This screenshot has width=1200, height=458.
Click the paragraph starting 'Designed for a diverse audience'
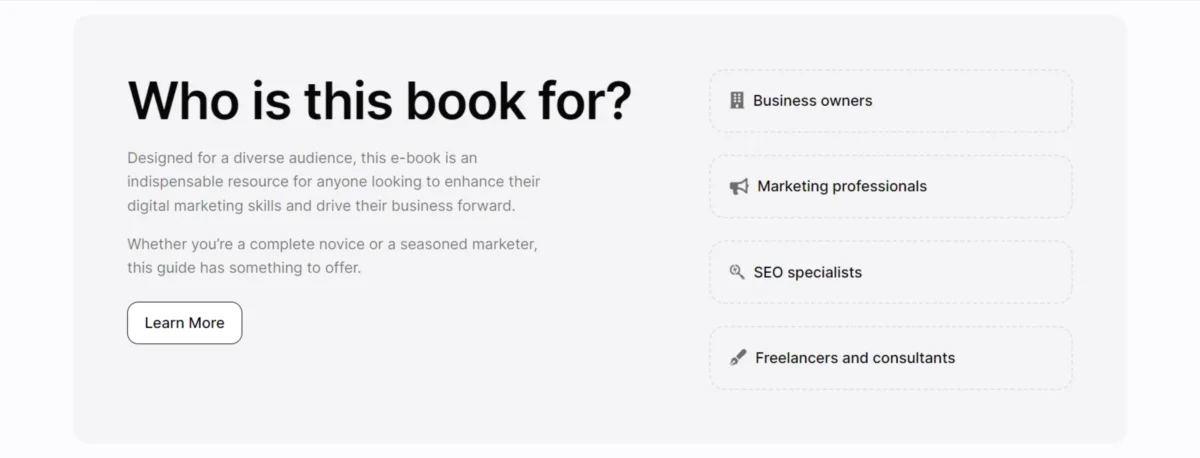point(334,182)
